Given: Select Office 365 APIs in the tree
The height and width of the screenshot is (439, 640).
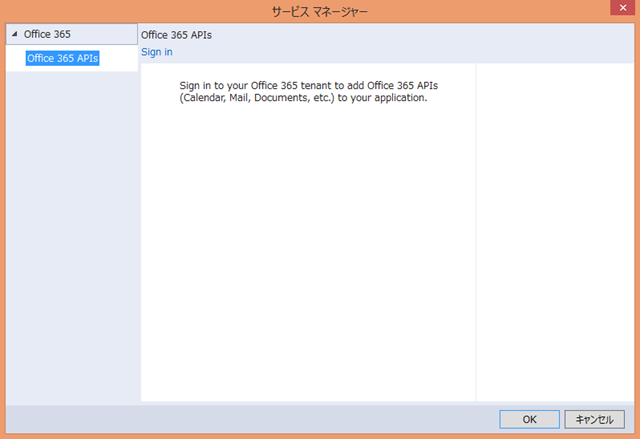Looking at the screenshot, I should [63, 58].
